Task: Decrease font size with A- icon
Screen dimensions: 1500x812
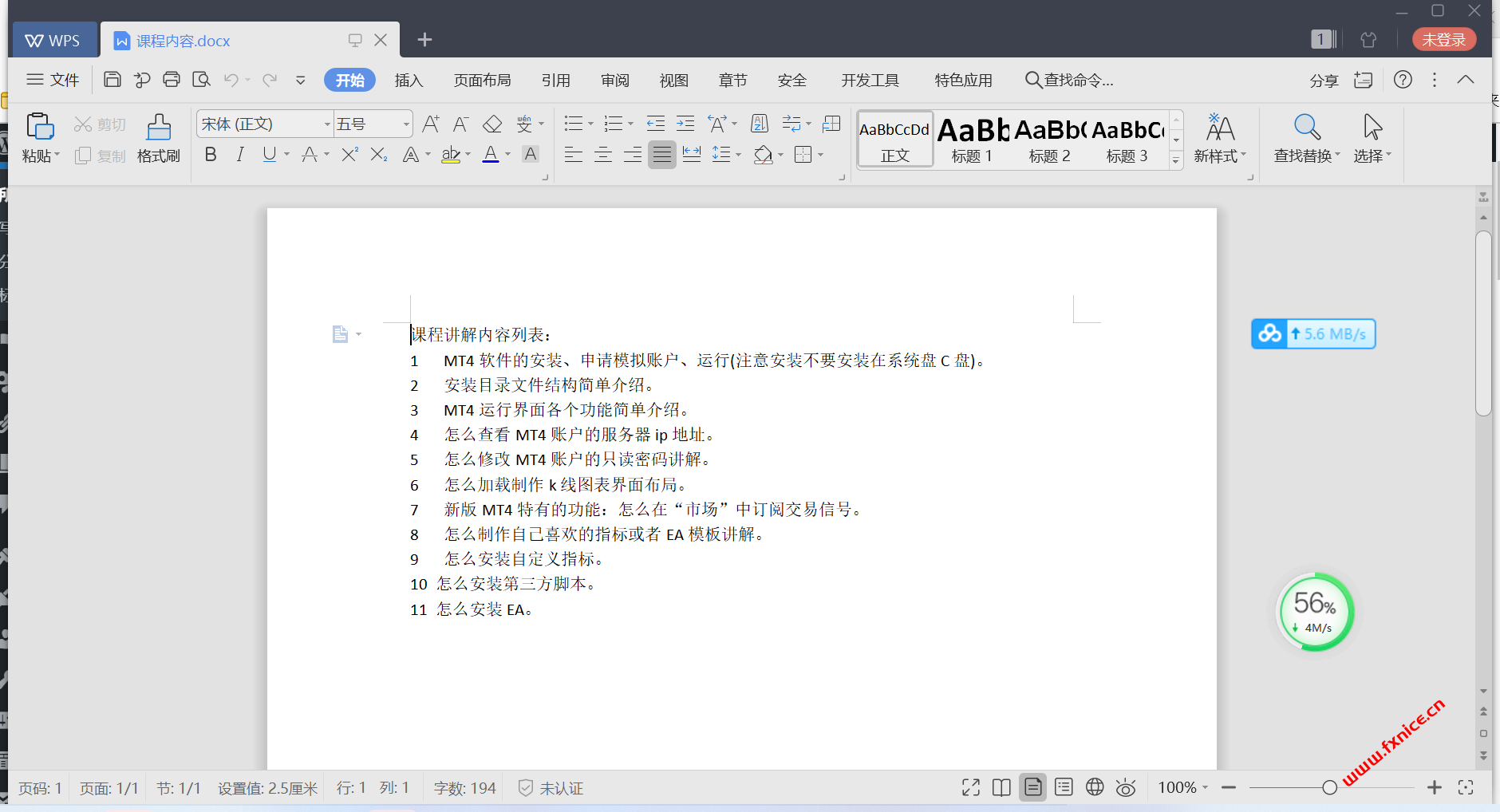Action: coord(460,124)
